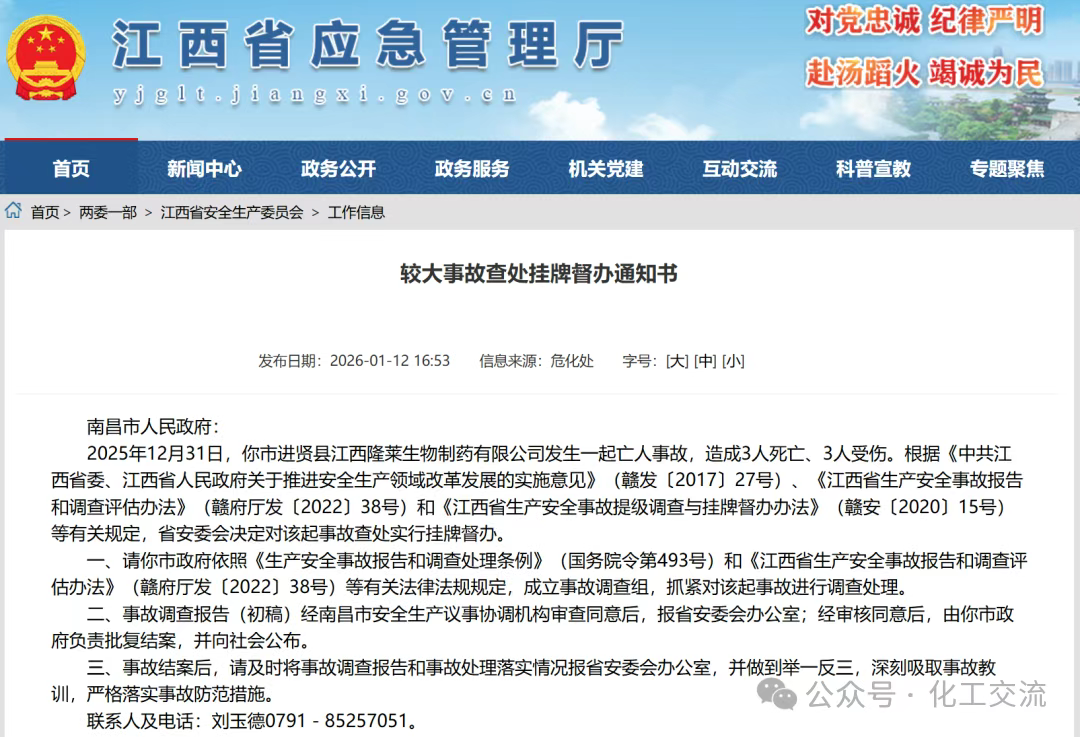Open the 科普宣教 menu
This screenshot has height=737, width=1080.
(874, 169)
